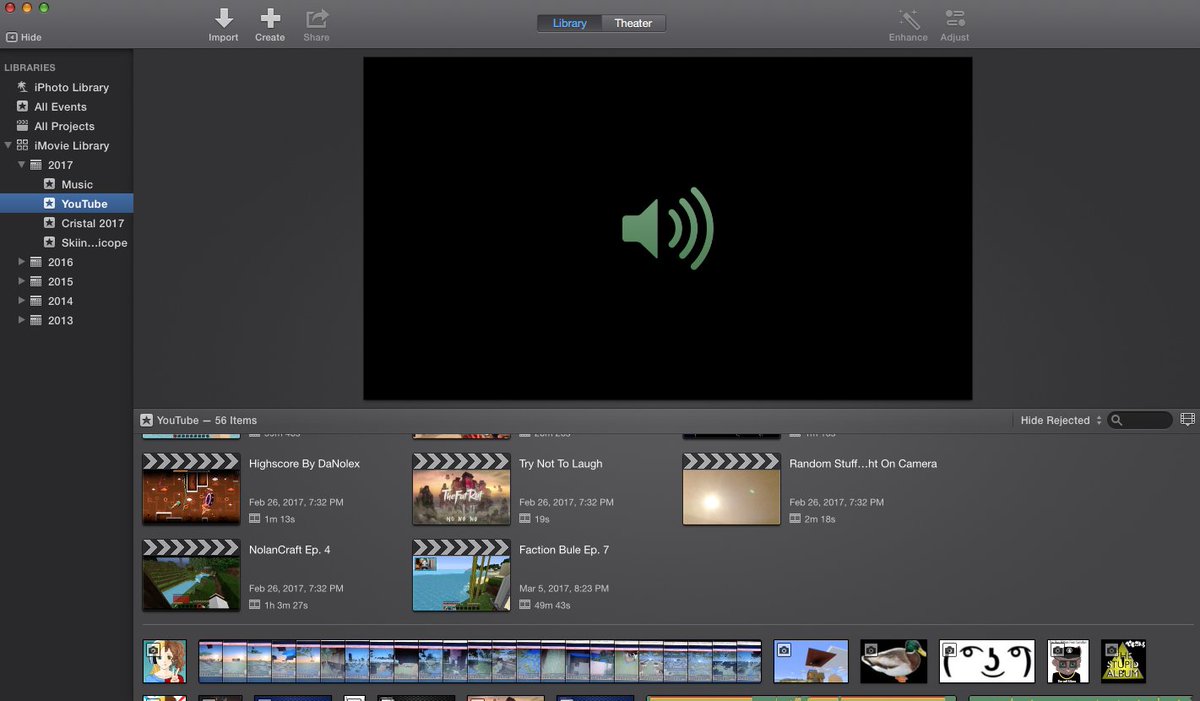Open Try Not To Laugh thumbnail
The image size is (1200, 701).
462,489
